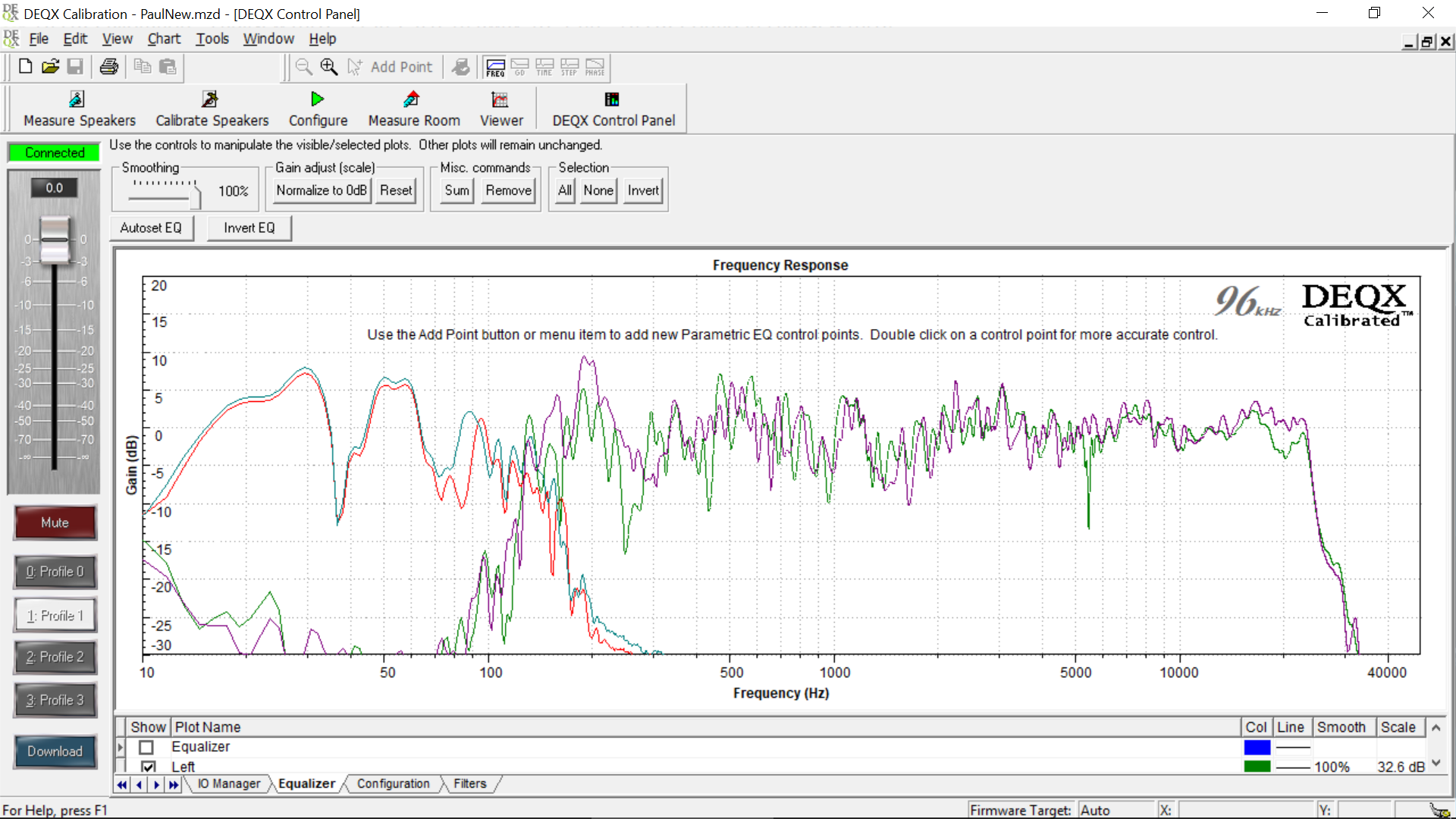Expand the Equalizer row arrow
The image size is (1456, 819).
pyautogui.click(x=120, y=747)
